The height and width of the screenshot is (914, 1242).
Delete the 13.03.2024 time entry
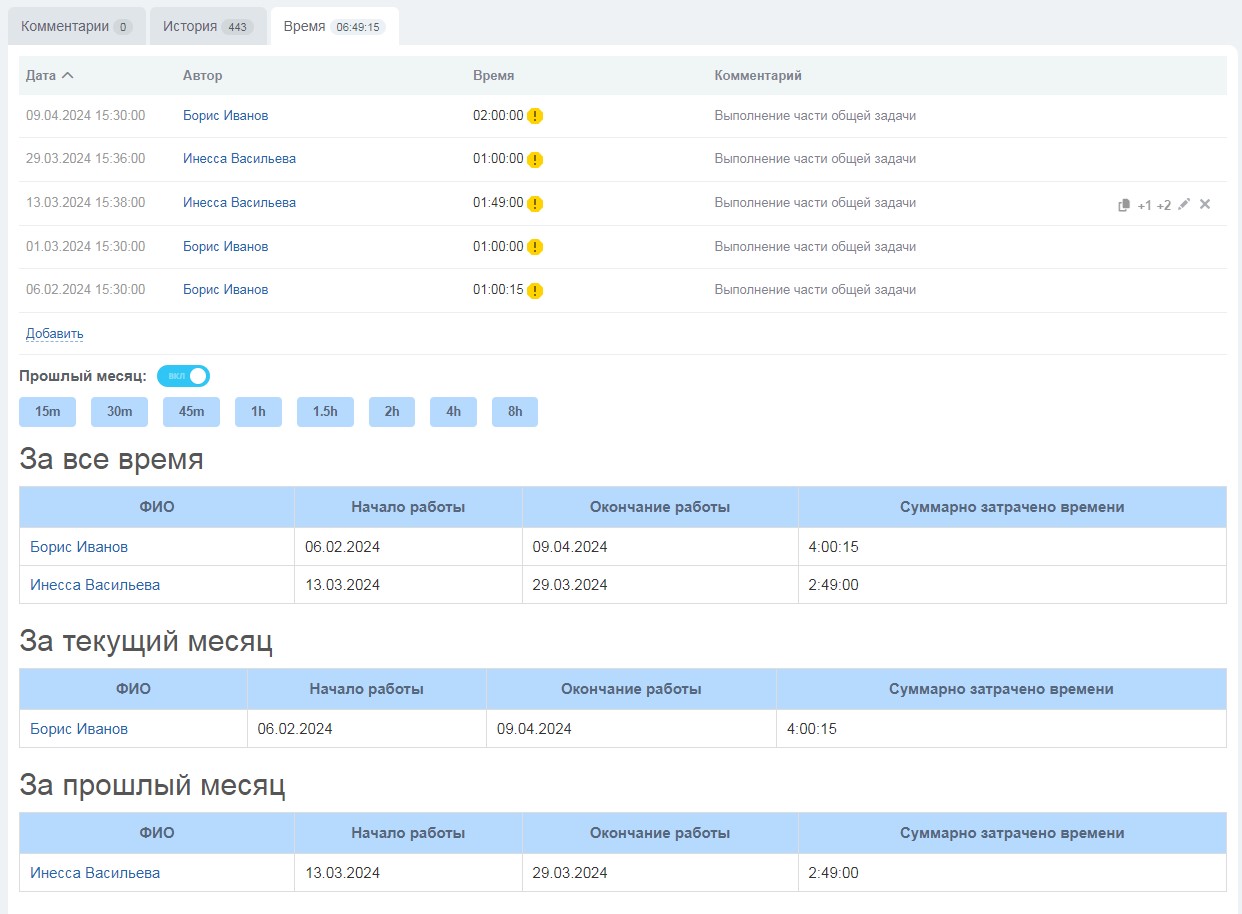coord(1205,204)
